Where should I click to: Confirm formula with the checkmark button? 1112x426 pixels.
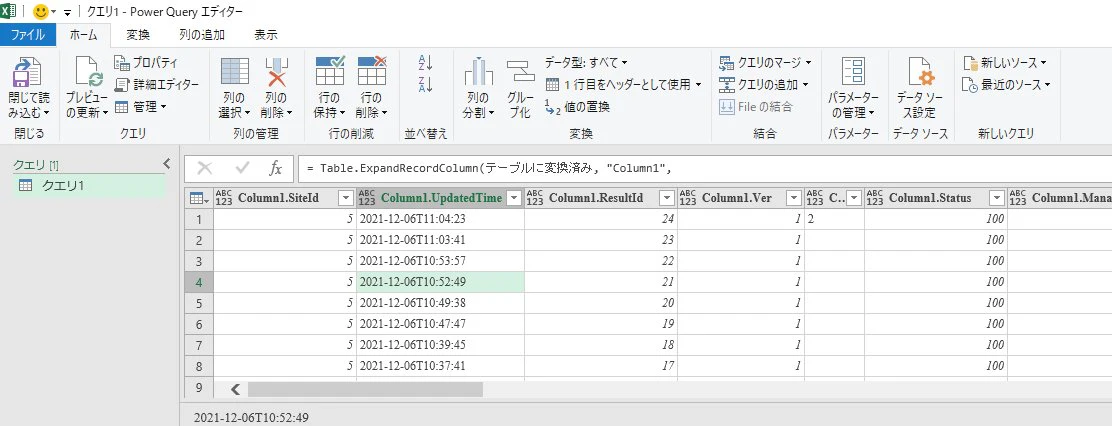(243, 168)
